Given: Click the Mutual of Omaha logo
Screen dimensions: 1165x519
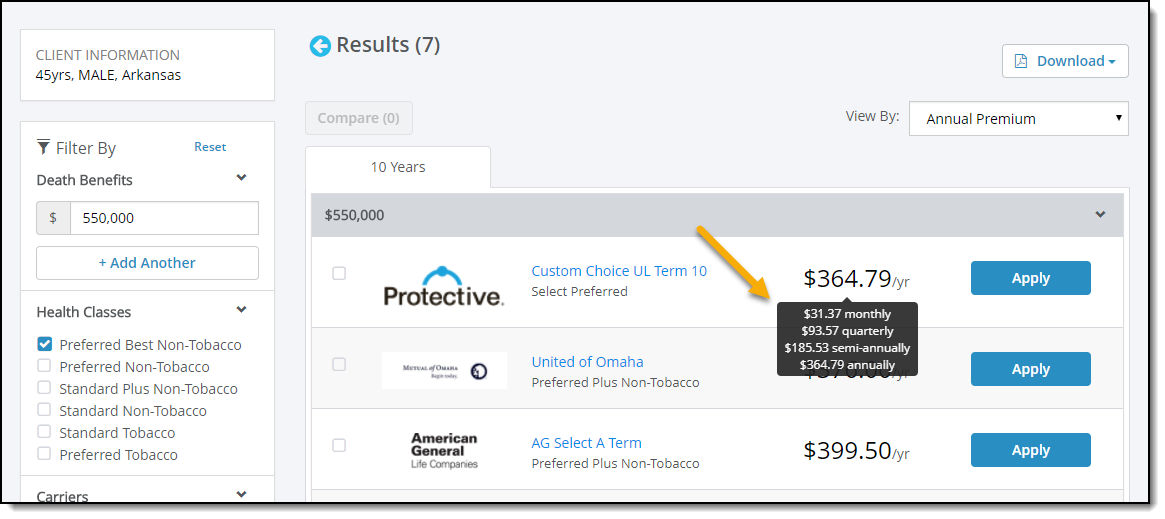Looking at the screenshot, I should (444, 371).
